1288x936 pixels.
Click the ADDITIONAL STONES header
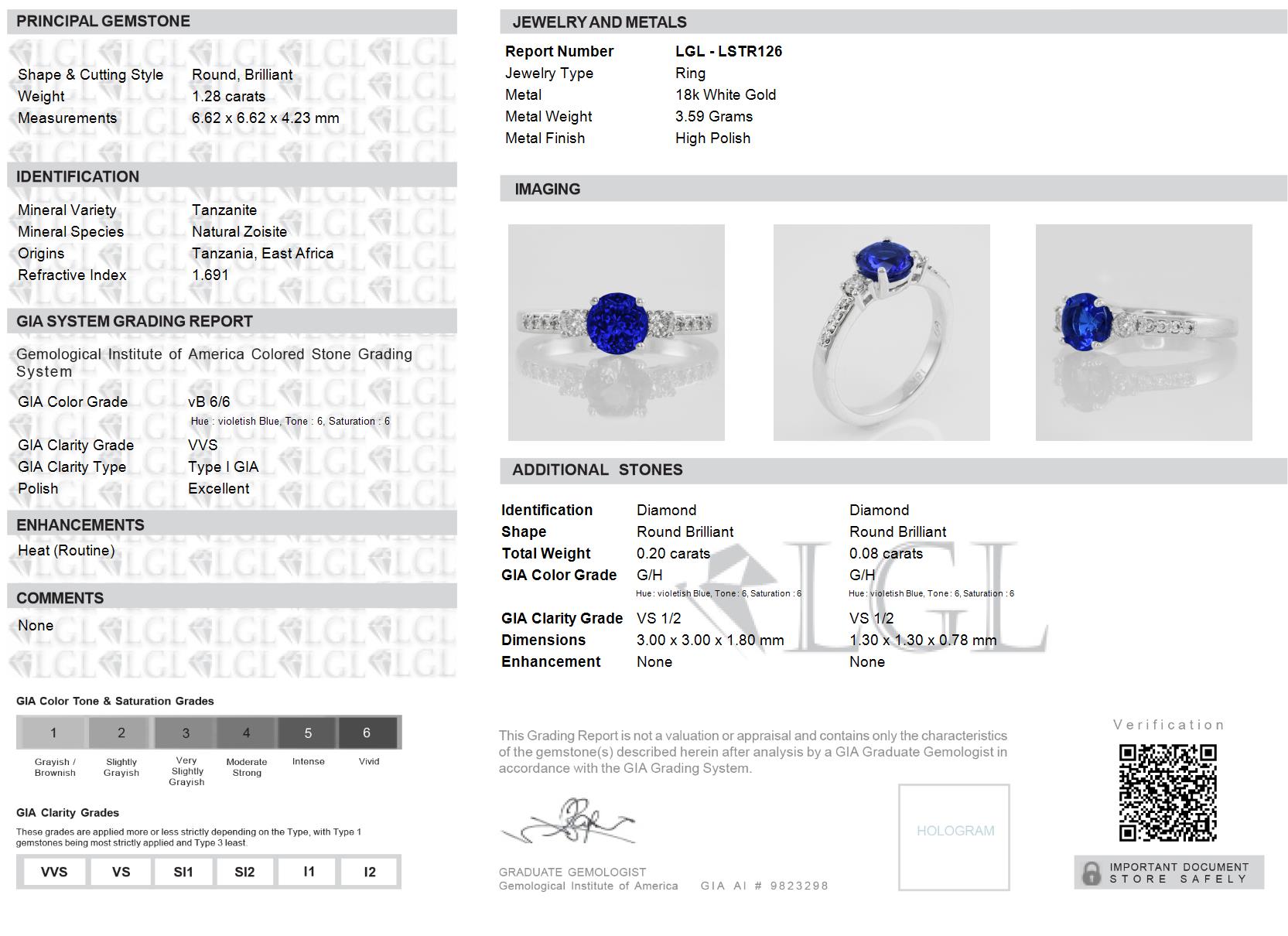(x=893, y=470)
